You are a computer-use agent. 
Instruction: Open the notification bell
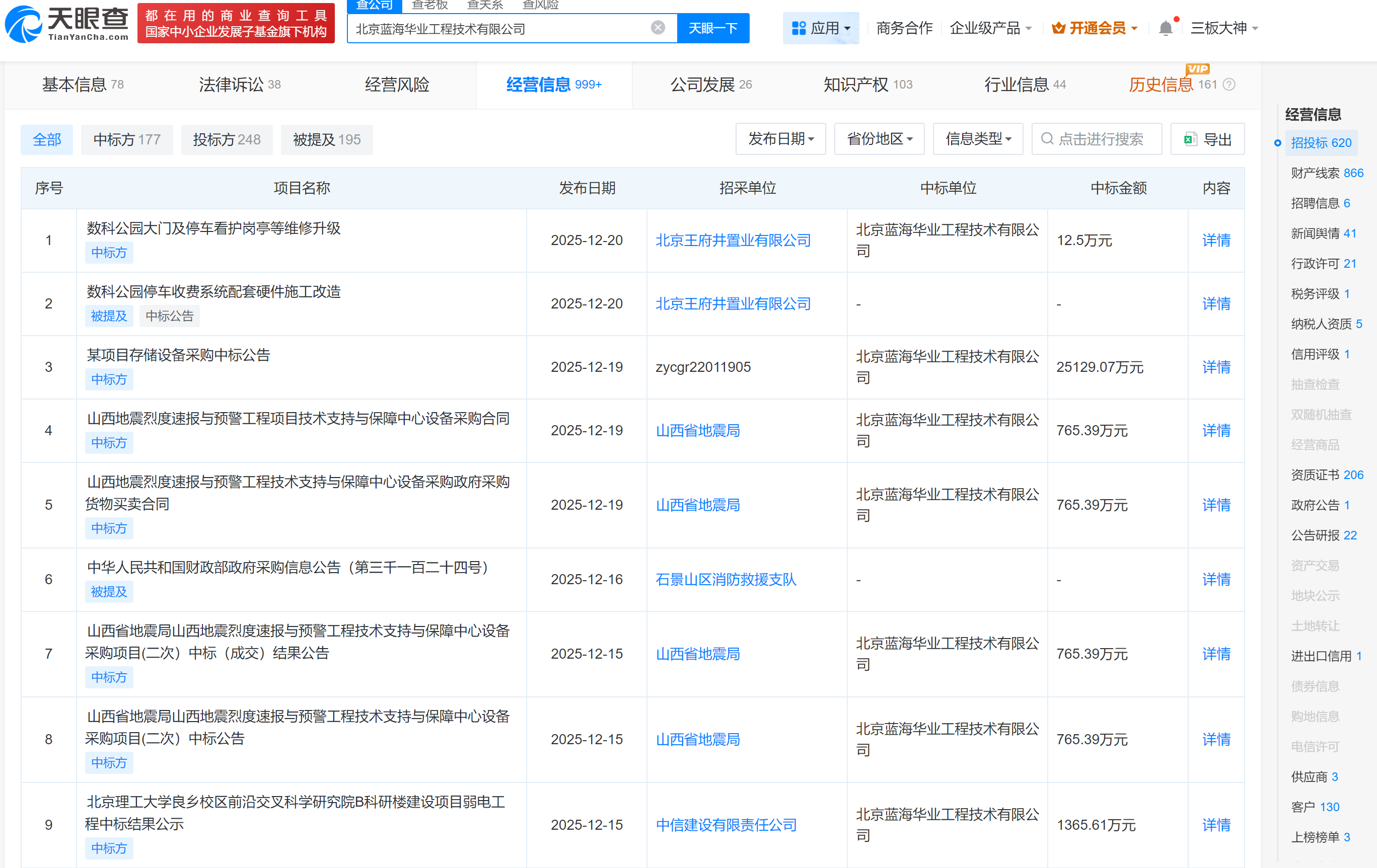(1165, 28)
